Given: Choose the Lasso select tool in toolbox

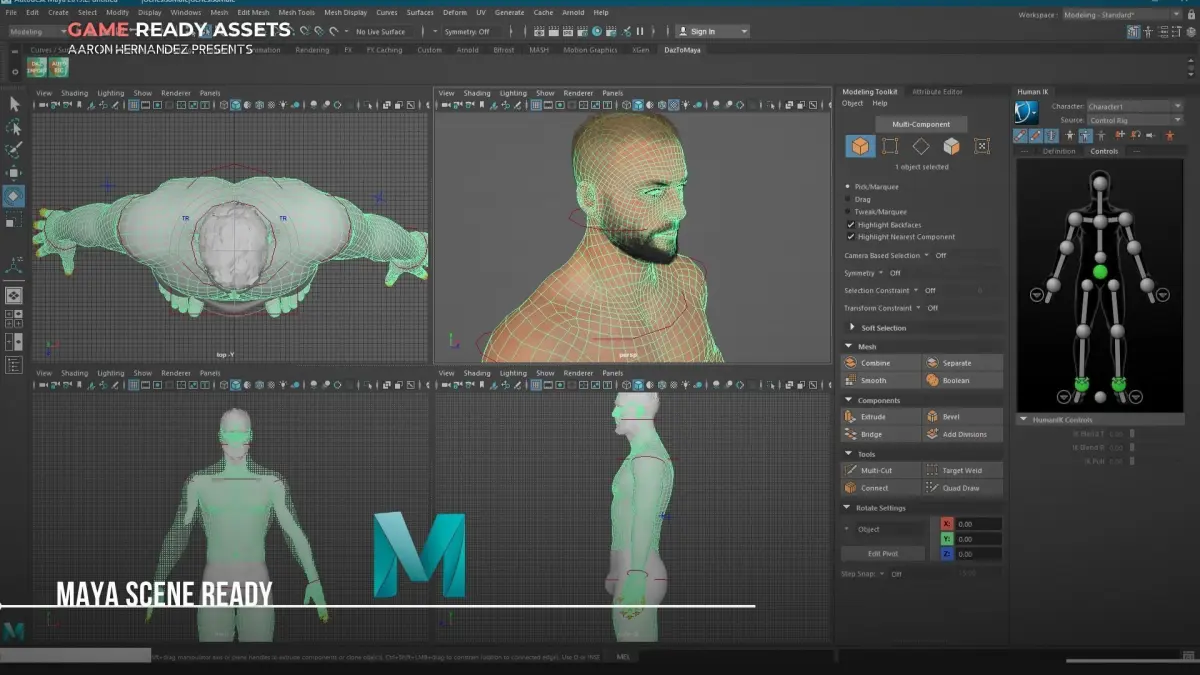Looking at the screenshot, I should (14, 127).
